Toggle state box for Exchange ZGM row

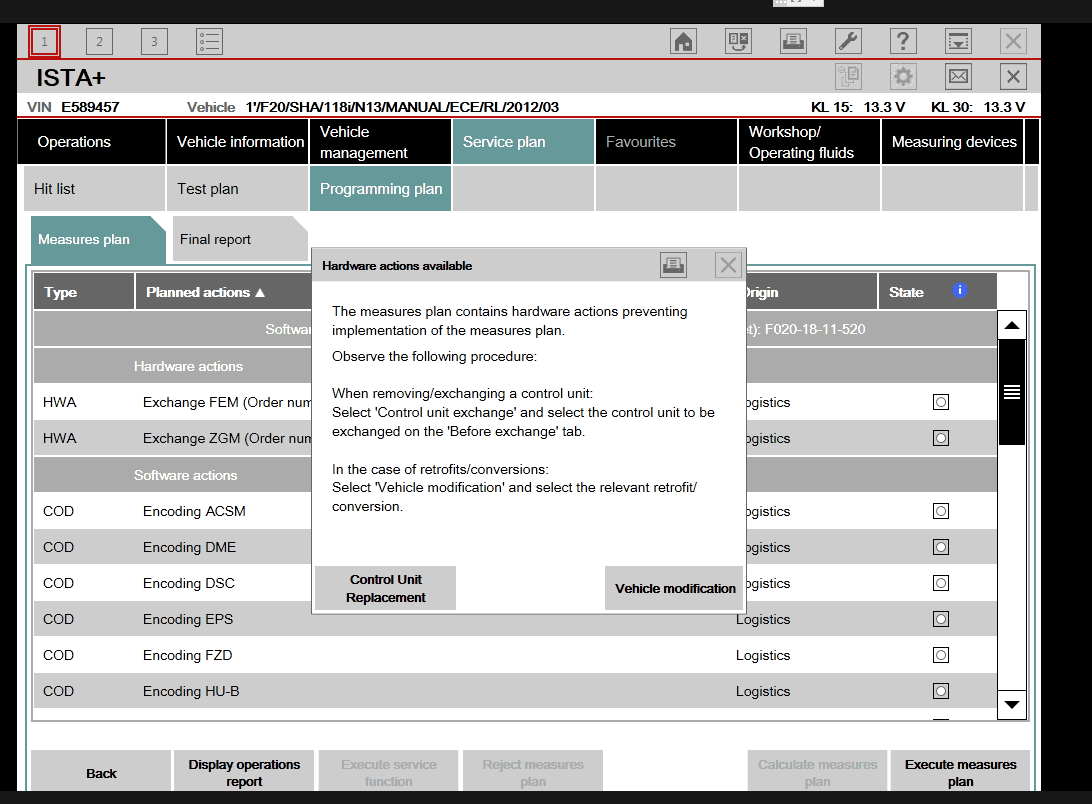[941, 438]
